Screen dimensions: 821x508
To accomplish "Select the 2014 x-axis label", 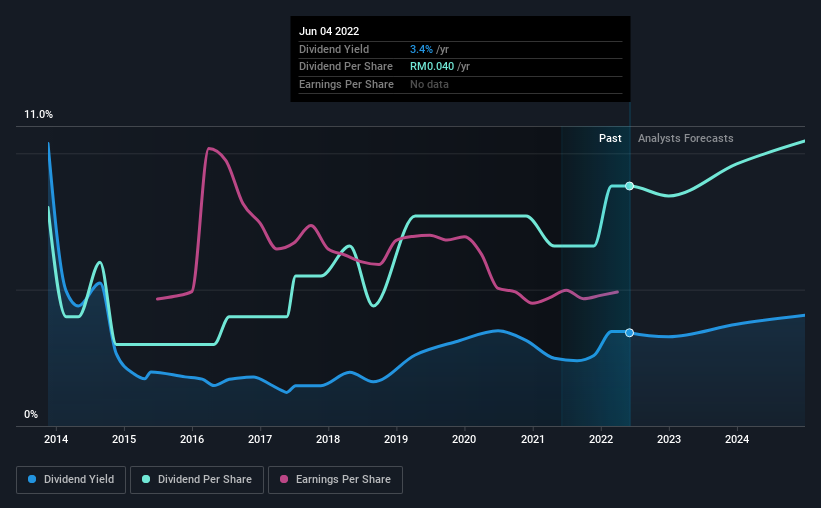I will (x=56, y=439).
